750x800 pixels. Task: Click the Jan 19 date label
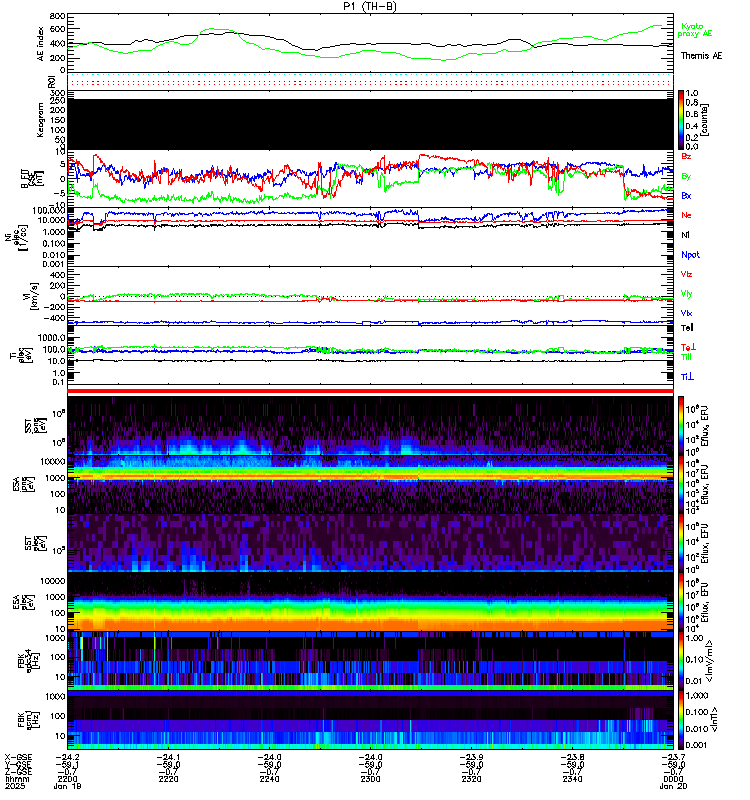(x=67, y=786)
